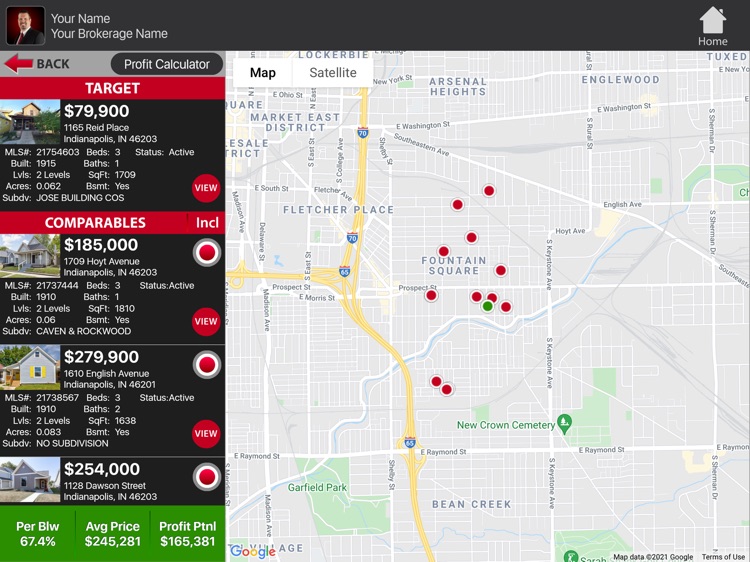Screen dimensions: 750x562
Task: Click the COMPARABLES section header
Action: coord(95,222)
